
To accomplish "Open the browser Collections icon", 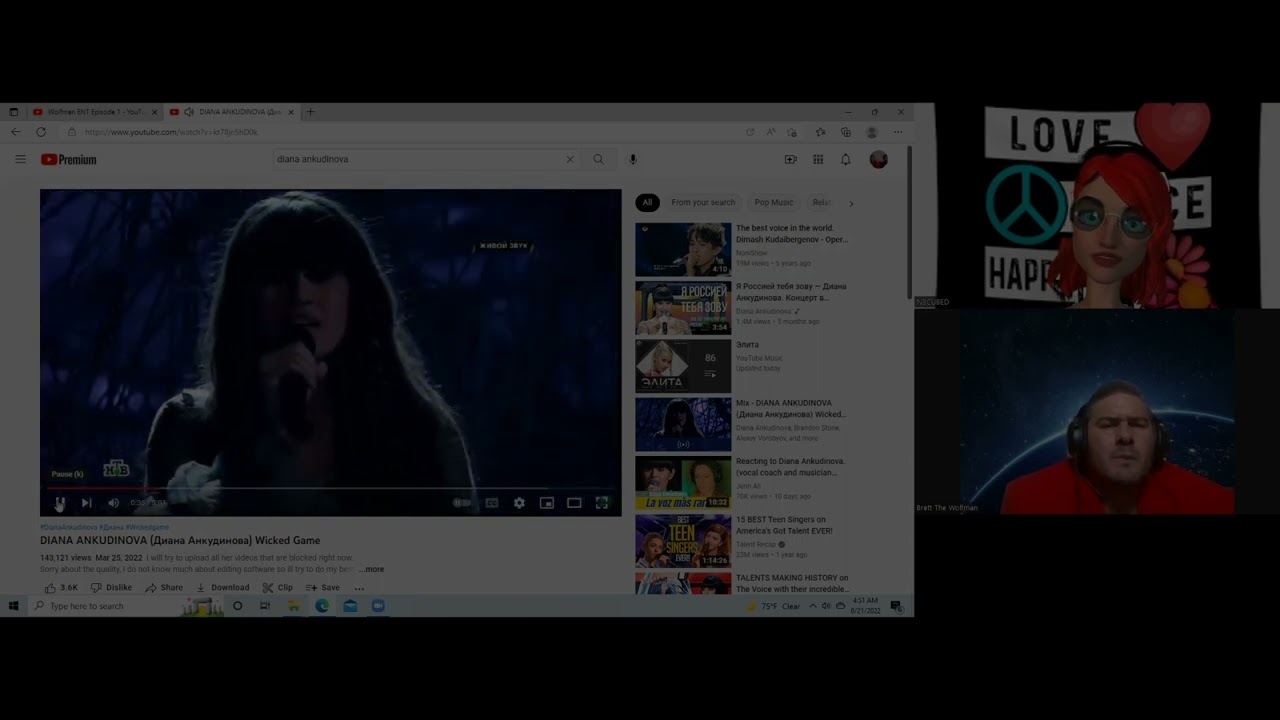I will 845,132.
